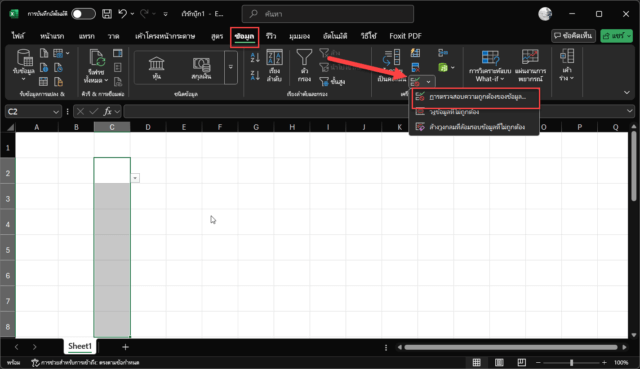
Task: Collapse the ribbon with the chevron
Action: click(627, 93)
